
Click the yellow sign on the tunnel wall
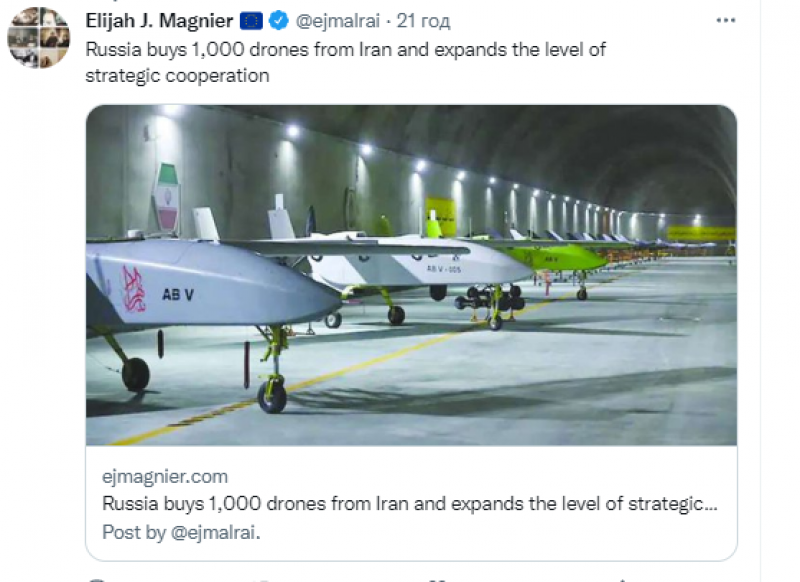[442, 215]
